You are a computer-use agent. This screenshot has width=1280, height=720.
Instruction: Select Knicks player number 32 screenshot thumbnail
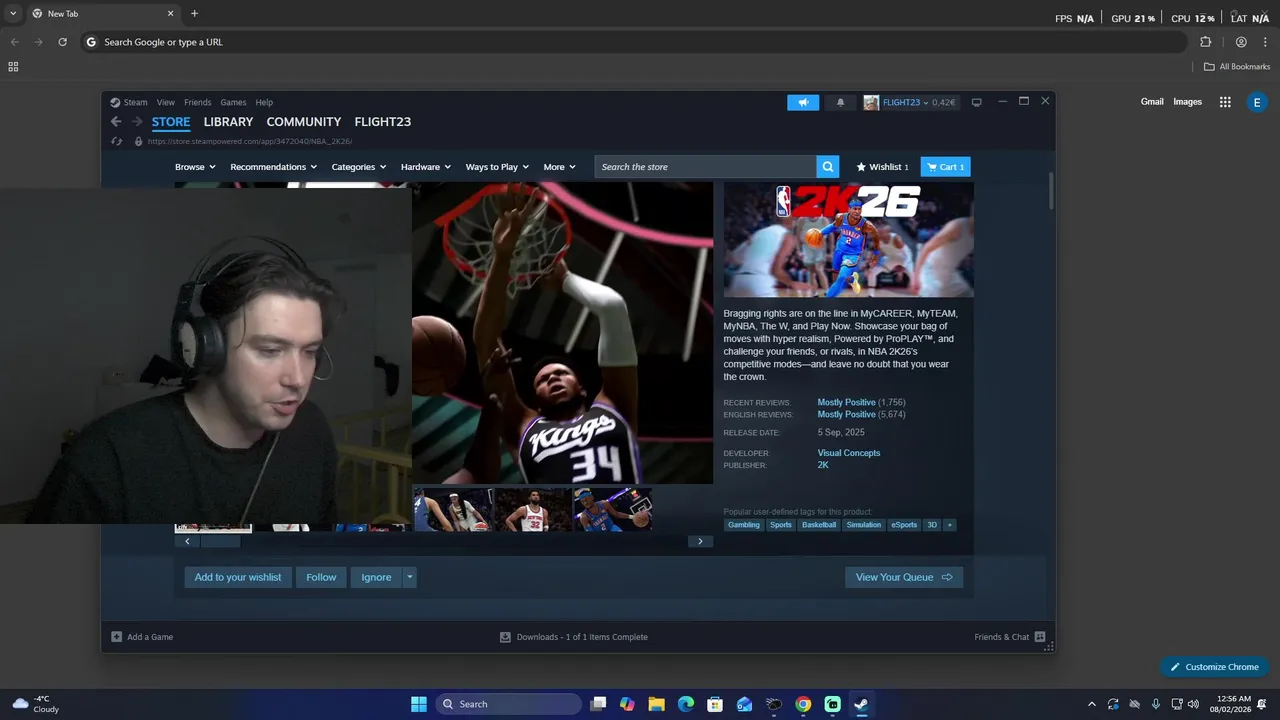(532, 509)
